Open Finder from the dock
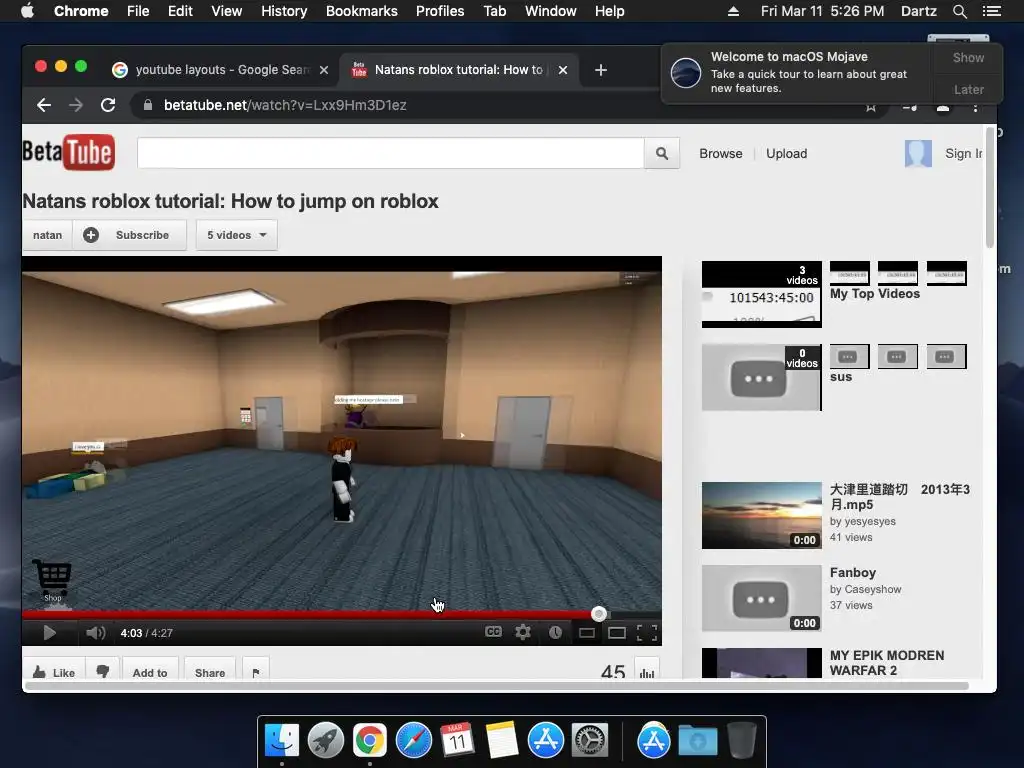 (x=282, y=741)
